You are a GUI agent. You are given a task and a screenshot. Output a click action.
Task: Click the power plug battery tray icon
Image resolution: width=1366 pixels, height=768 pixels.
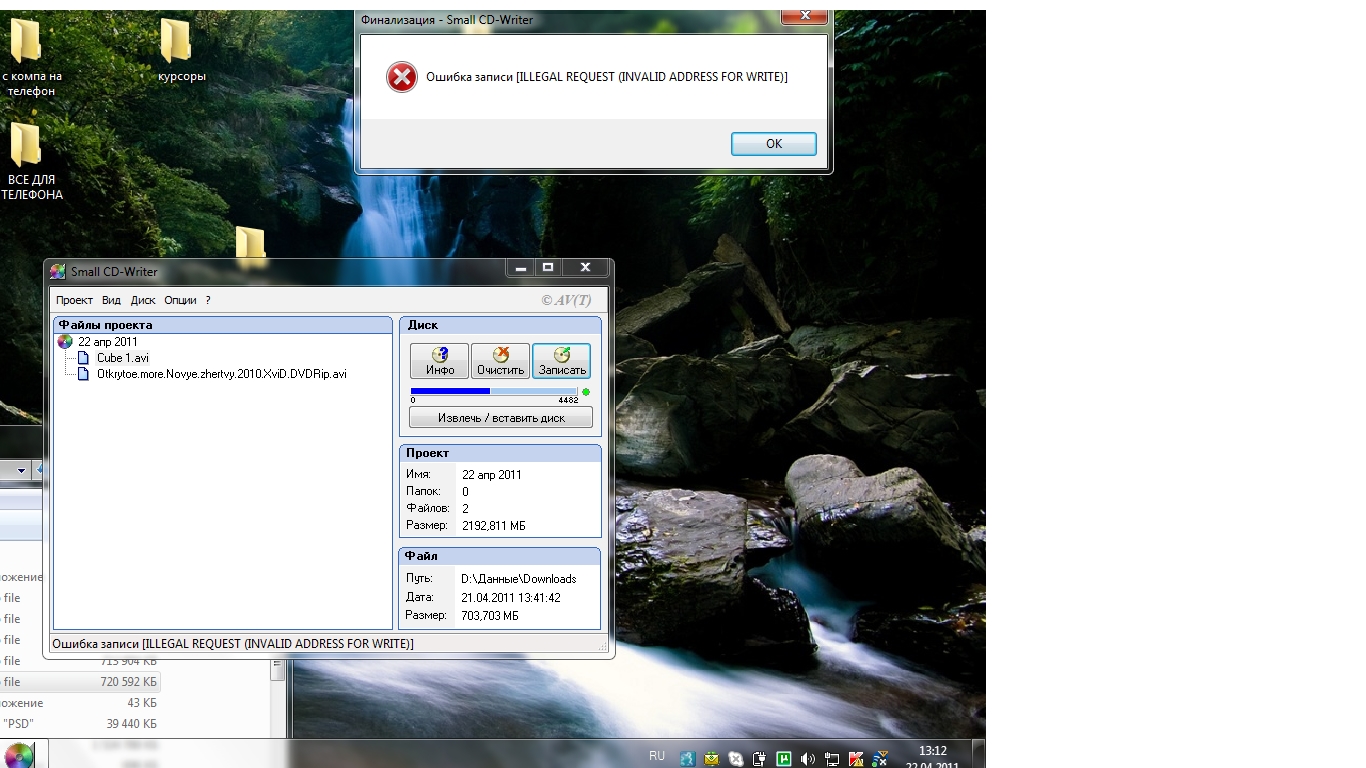759,759
